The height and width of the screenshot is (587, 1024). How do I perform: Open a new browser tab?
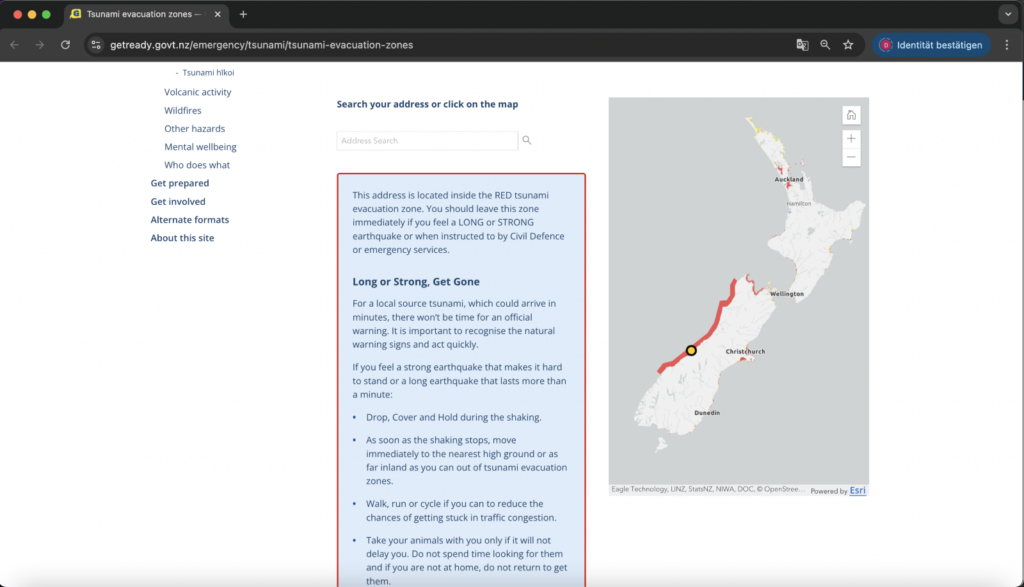pyautogui.click(x=243, y=14)
